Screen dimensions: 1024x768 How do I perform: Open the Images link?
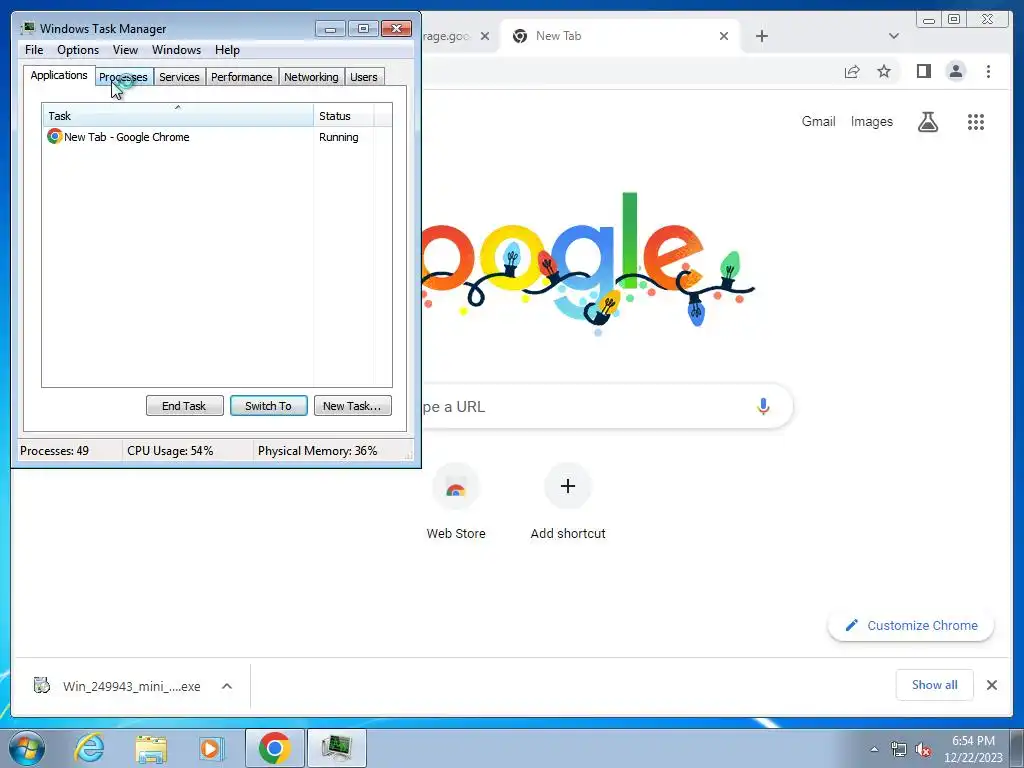871,121
